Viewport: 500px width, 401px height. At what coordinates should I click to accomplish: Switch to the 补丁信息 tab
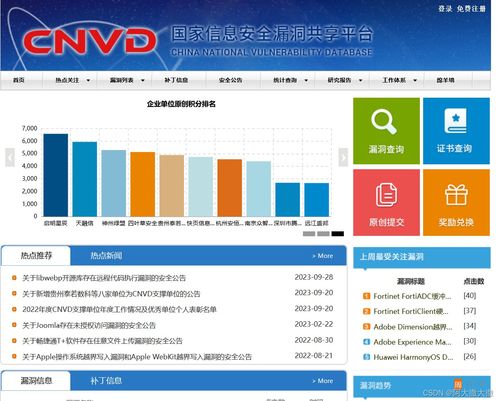106,381
